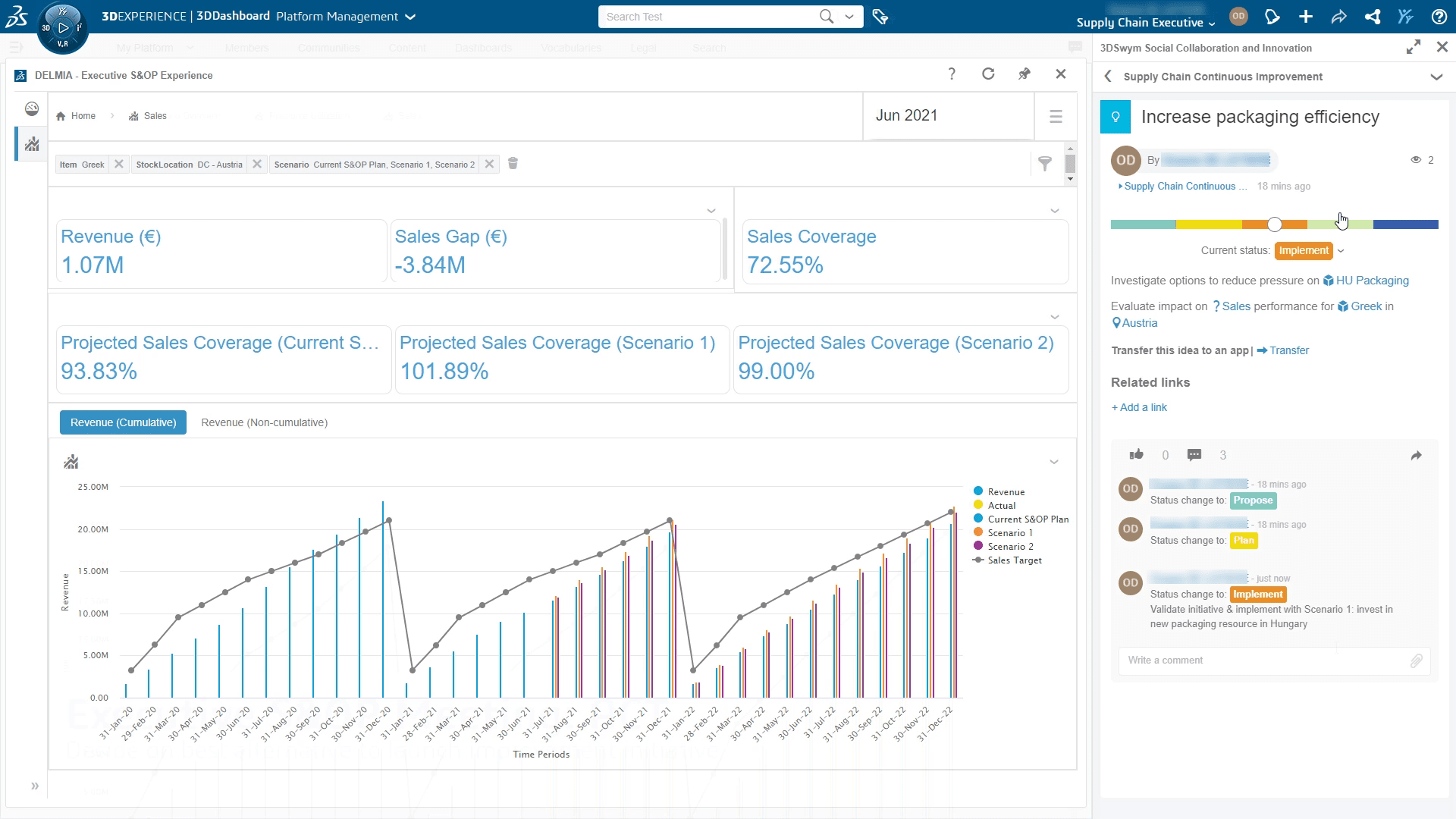
Task: Click the trash icon to clear filters
Action: click(x=513, y=163)
